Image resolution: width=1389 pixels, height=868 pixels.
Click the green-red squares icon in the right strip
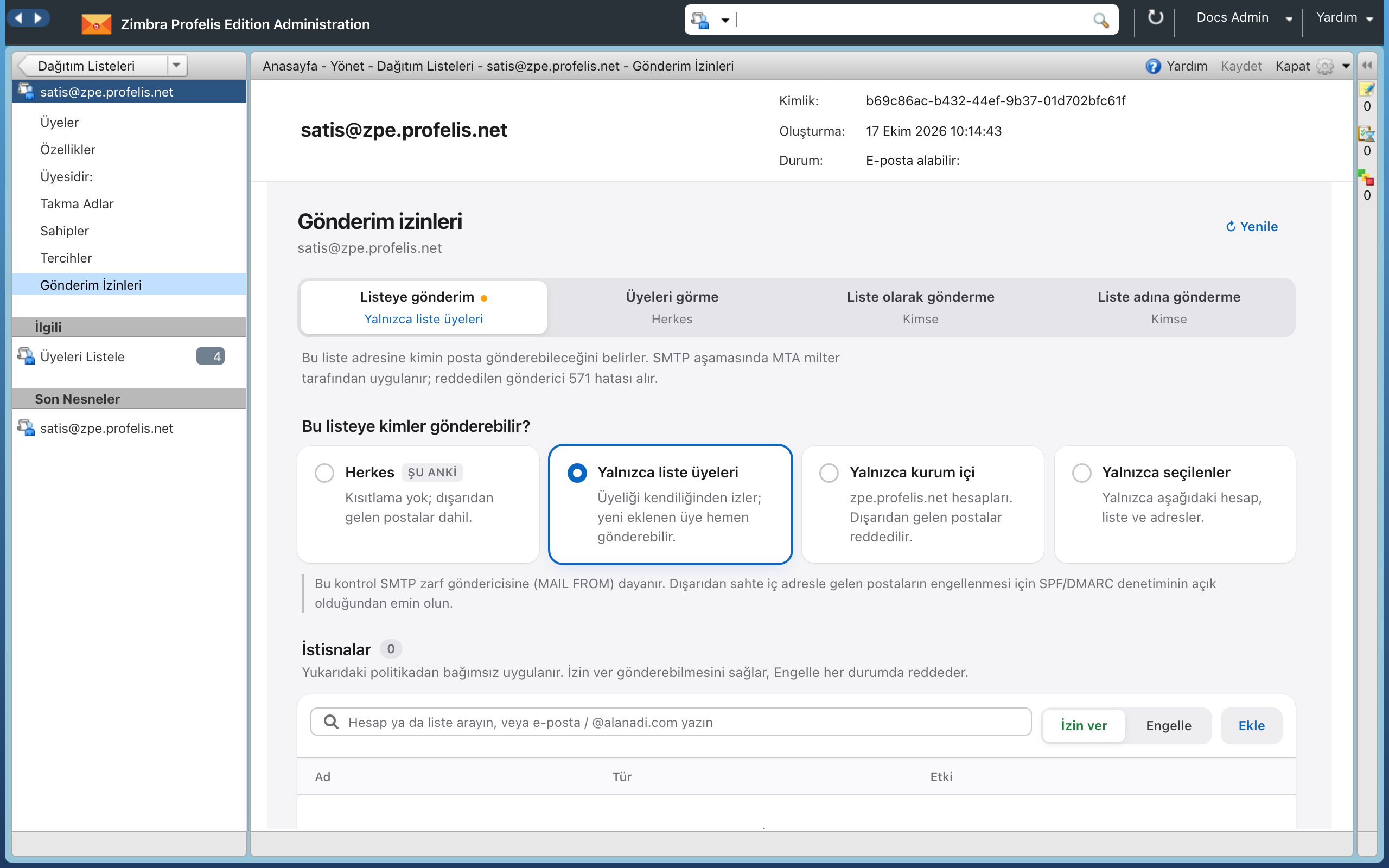[x=1367, y=178]
